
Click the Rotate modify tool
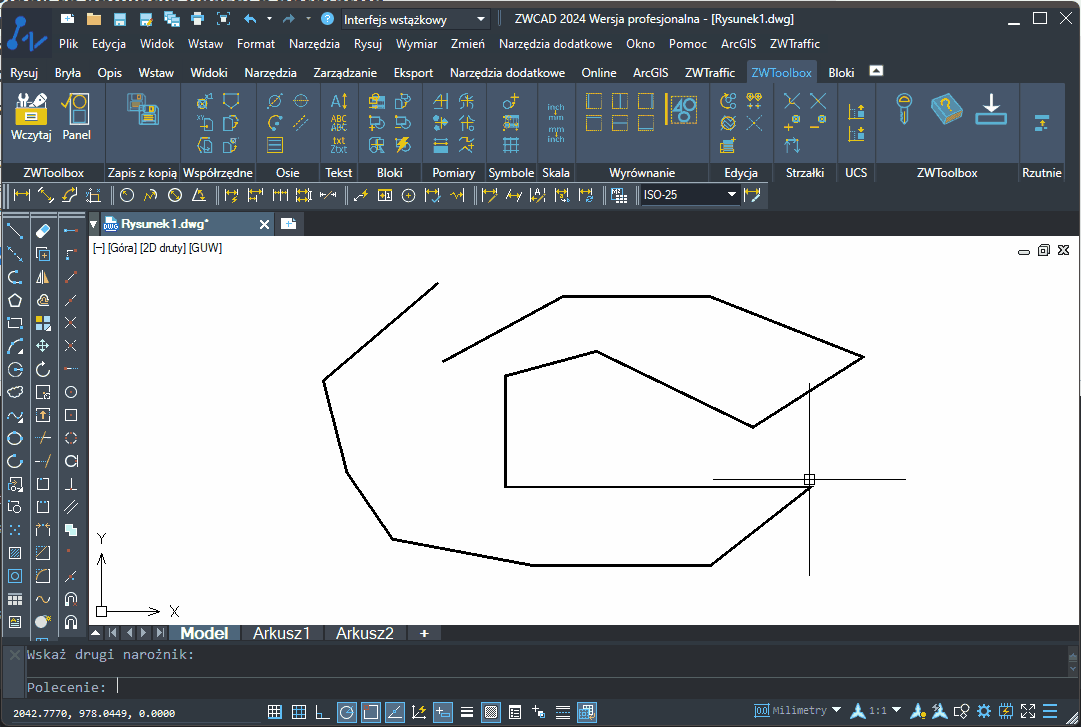click(x=43, y=369)
